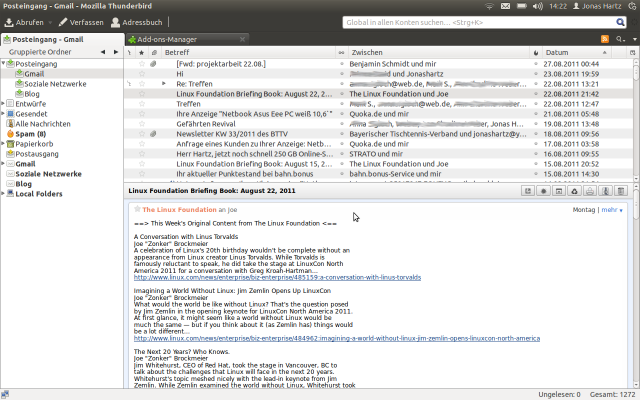This screenshot has height=400, width=640.
Task: Sort messages by Zwischen column
Action: click(438, 53)
